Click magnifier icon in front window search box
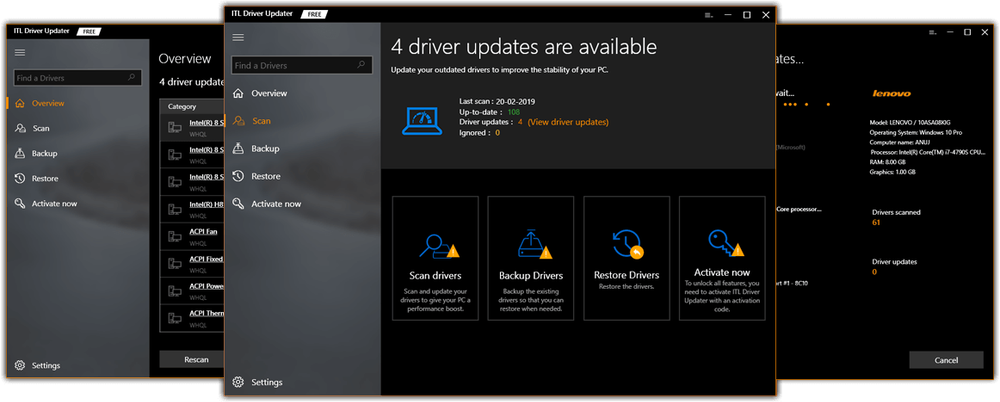 click(x=361, y=64)
